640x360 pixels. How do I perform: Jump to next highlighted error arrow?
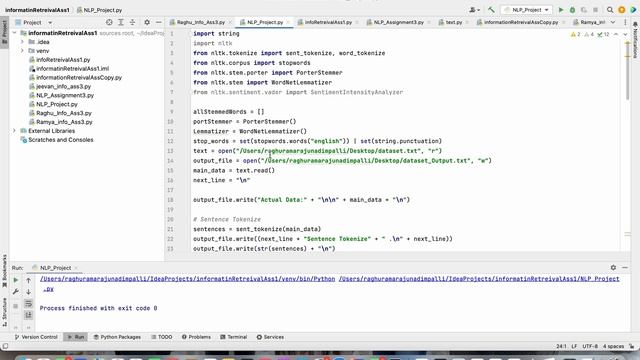pos(625,35)
